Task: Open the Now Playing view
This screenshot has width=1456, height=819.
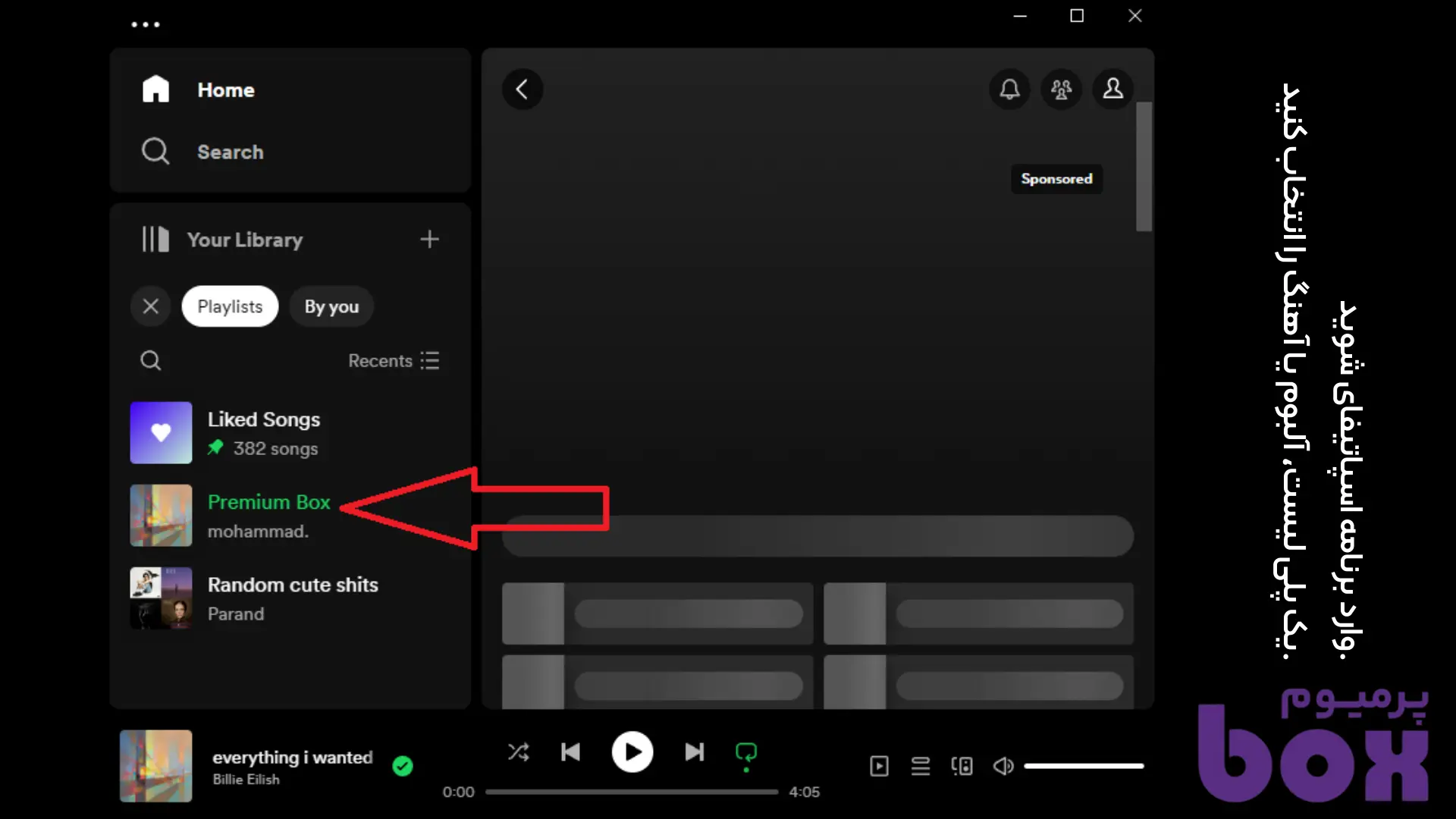Action: coord(880,766)
